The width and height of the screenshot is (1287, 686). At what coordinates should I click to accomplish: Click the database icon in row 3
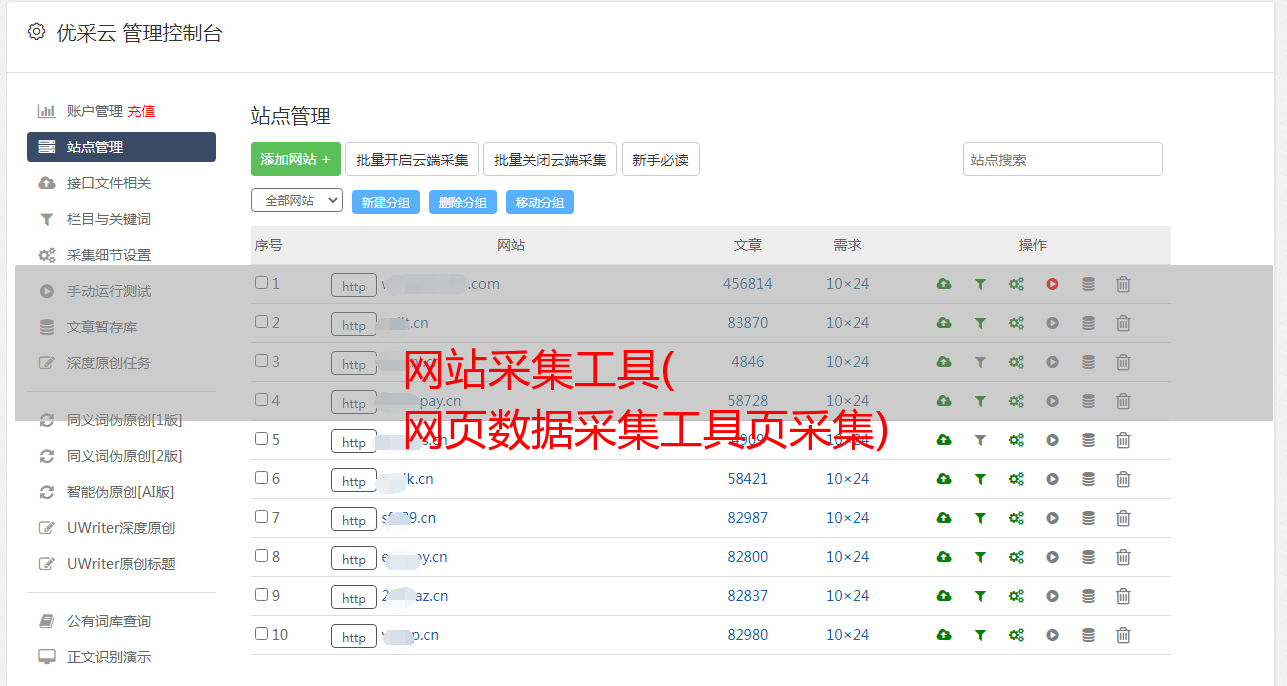click(1088, 362)
